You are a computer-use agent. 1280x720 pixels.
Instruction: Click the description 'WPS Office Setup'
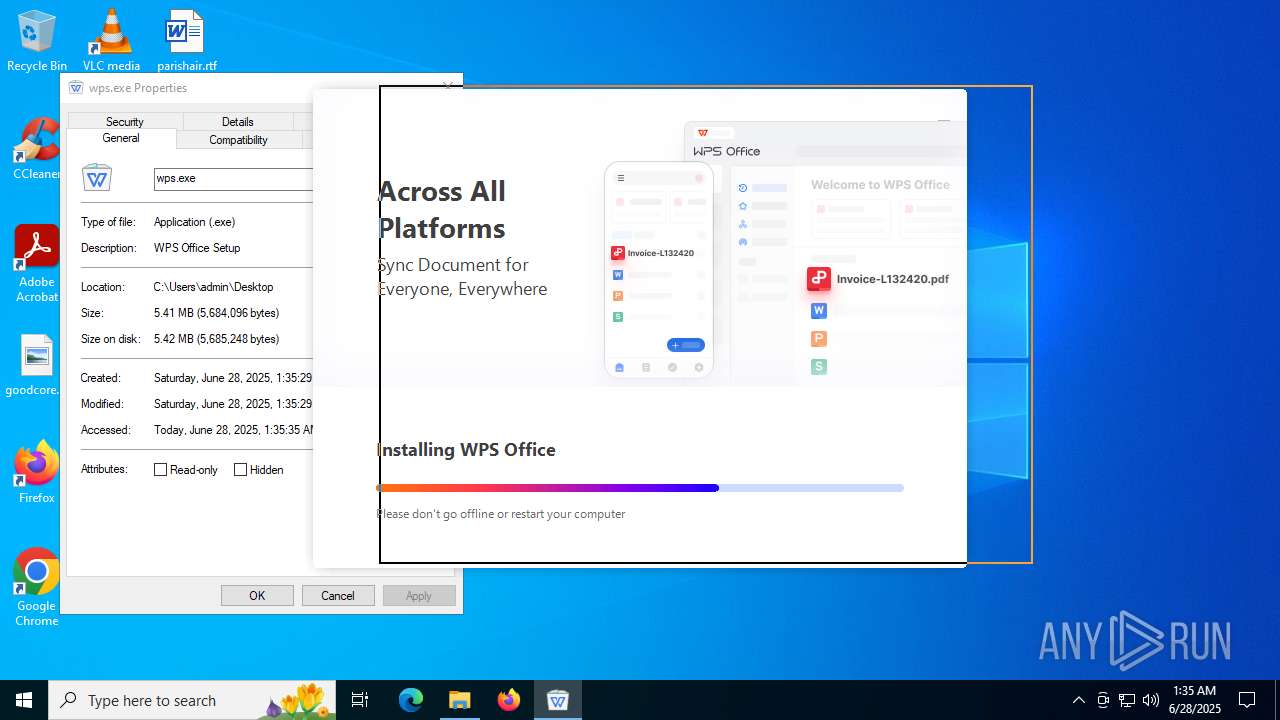pos(197,248)
